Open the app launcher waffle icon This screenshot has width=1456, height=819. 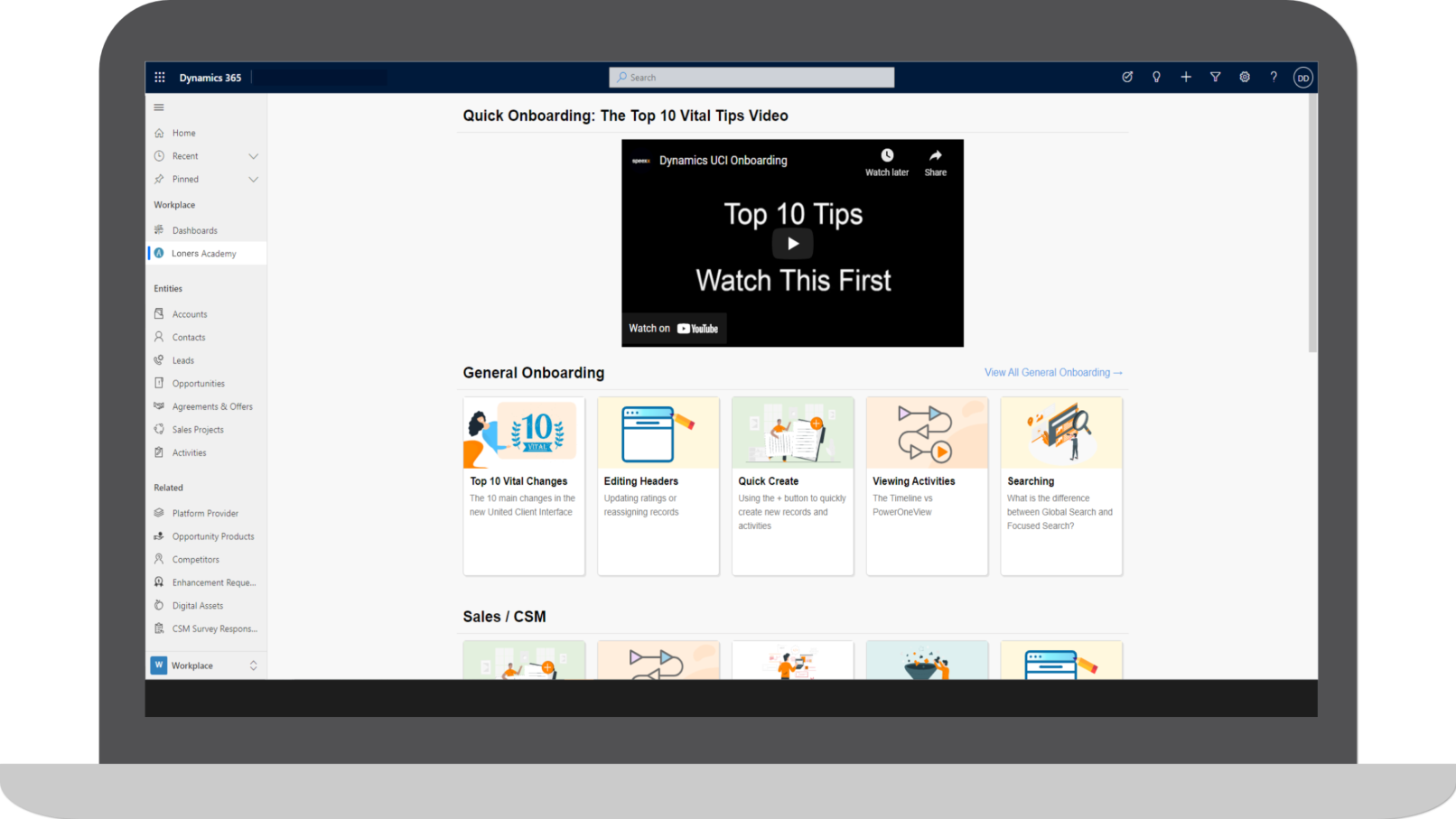point(160,78)
